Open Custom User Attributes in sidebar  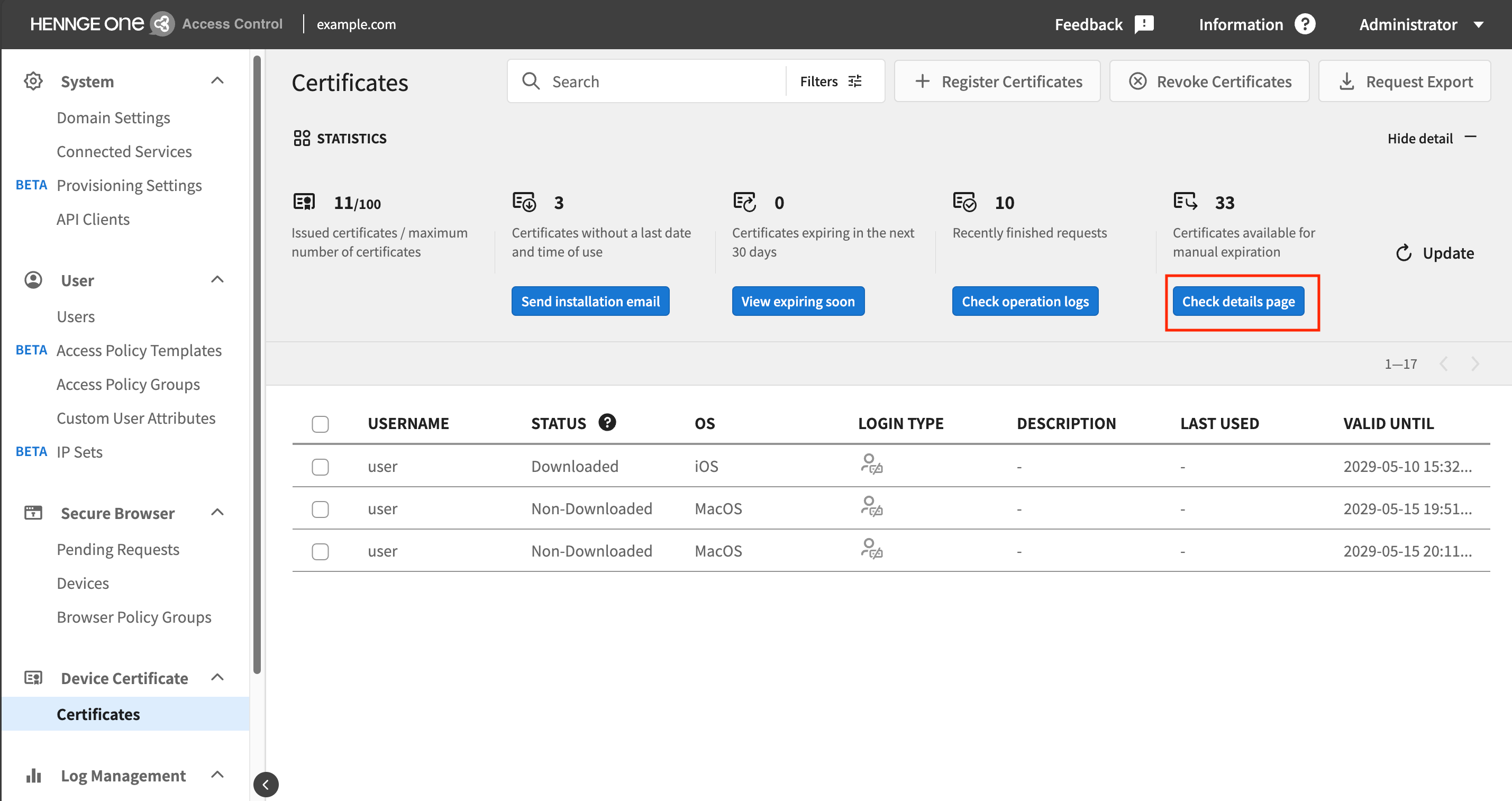coord(136,418)
